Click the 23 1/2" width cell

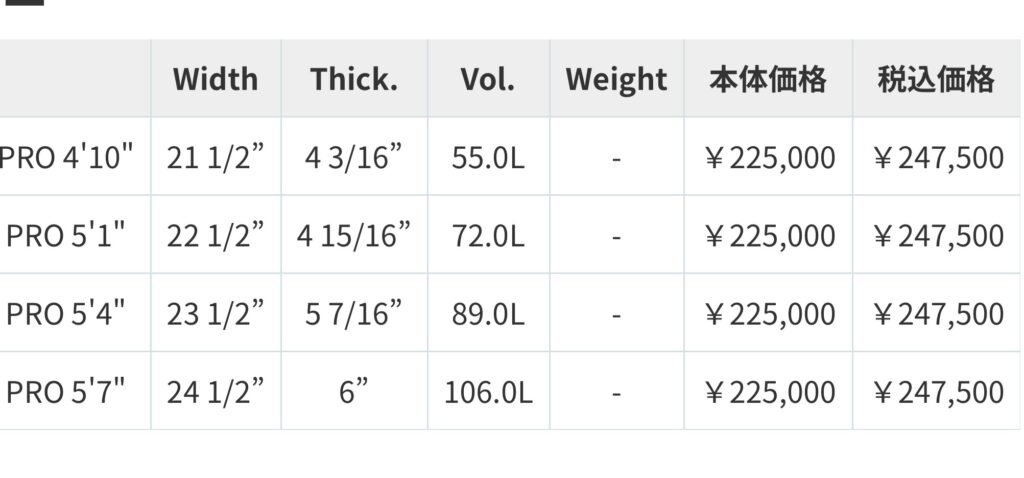tap(216, 314)
